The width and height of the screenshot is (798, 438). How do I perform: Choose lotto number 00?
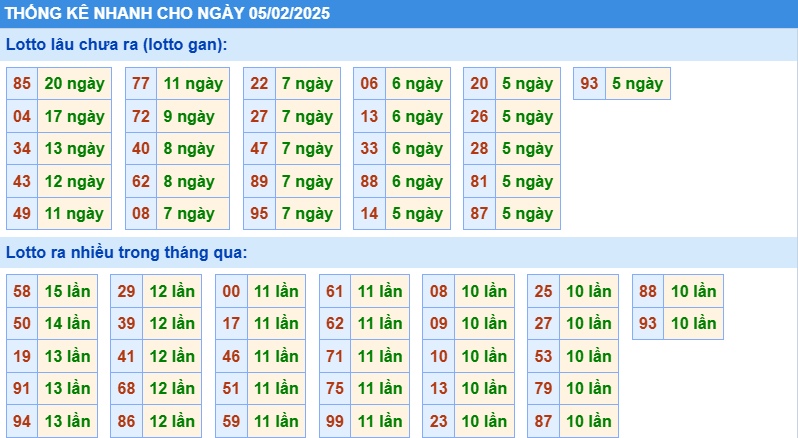coord(231,292)
